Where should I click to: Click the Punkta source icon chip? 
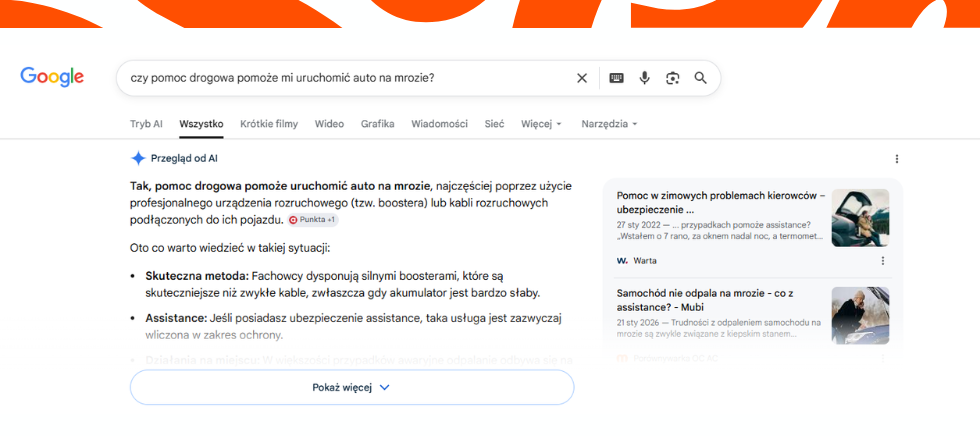293,220
